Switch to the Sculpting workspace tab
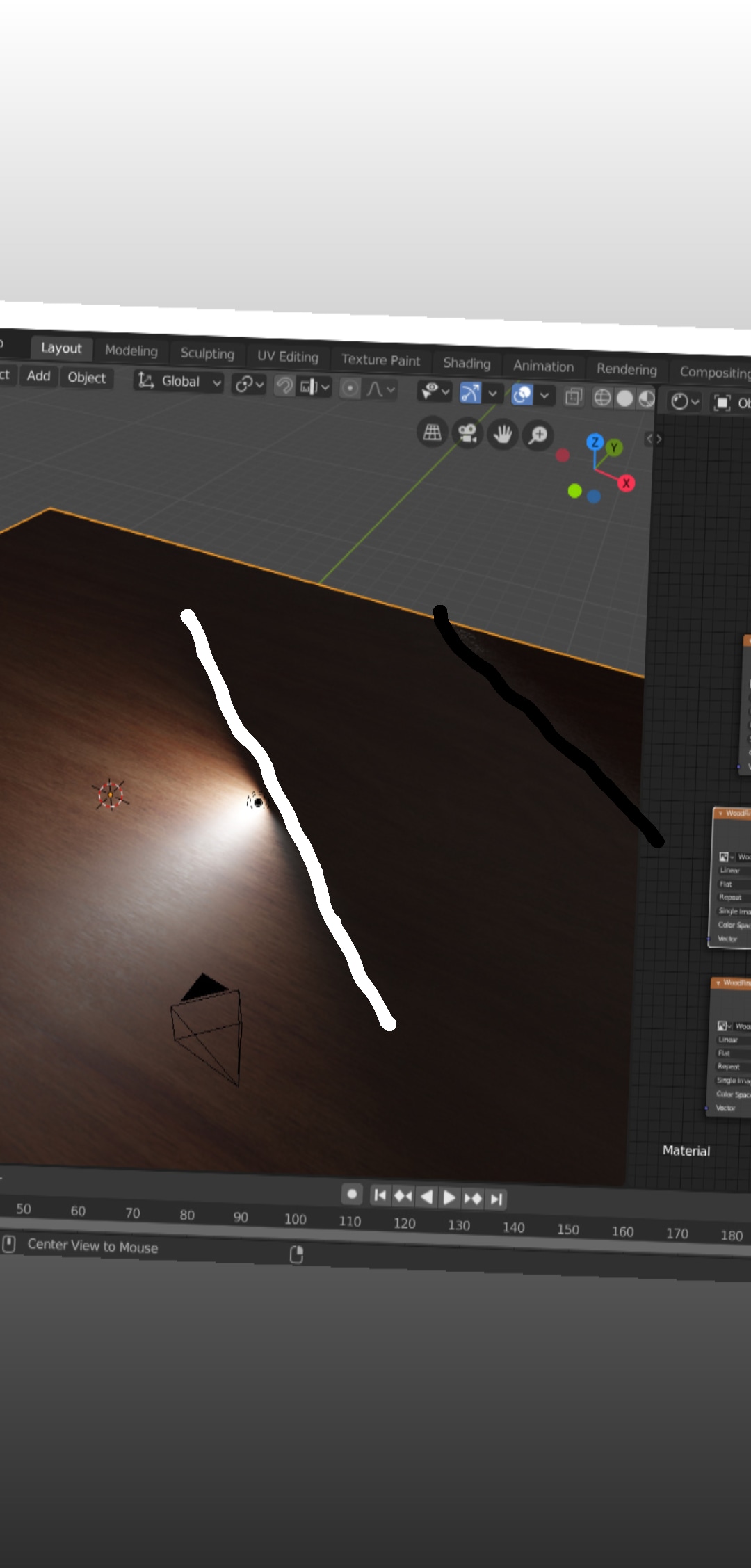Screen dimensions: 751x1568 tap(207, 353)
